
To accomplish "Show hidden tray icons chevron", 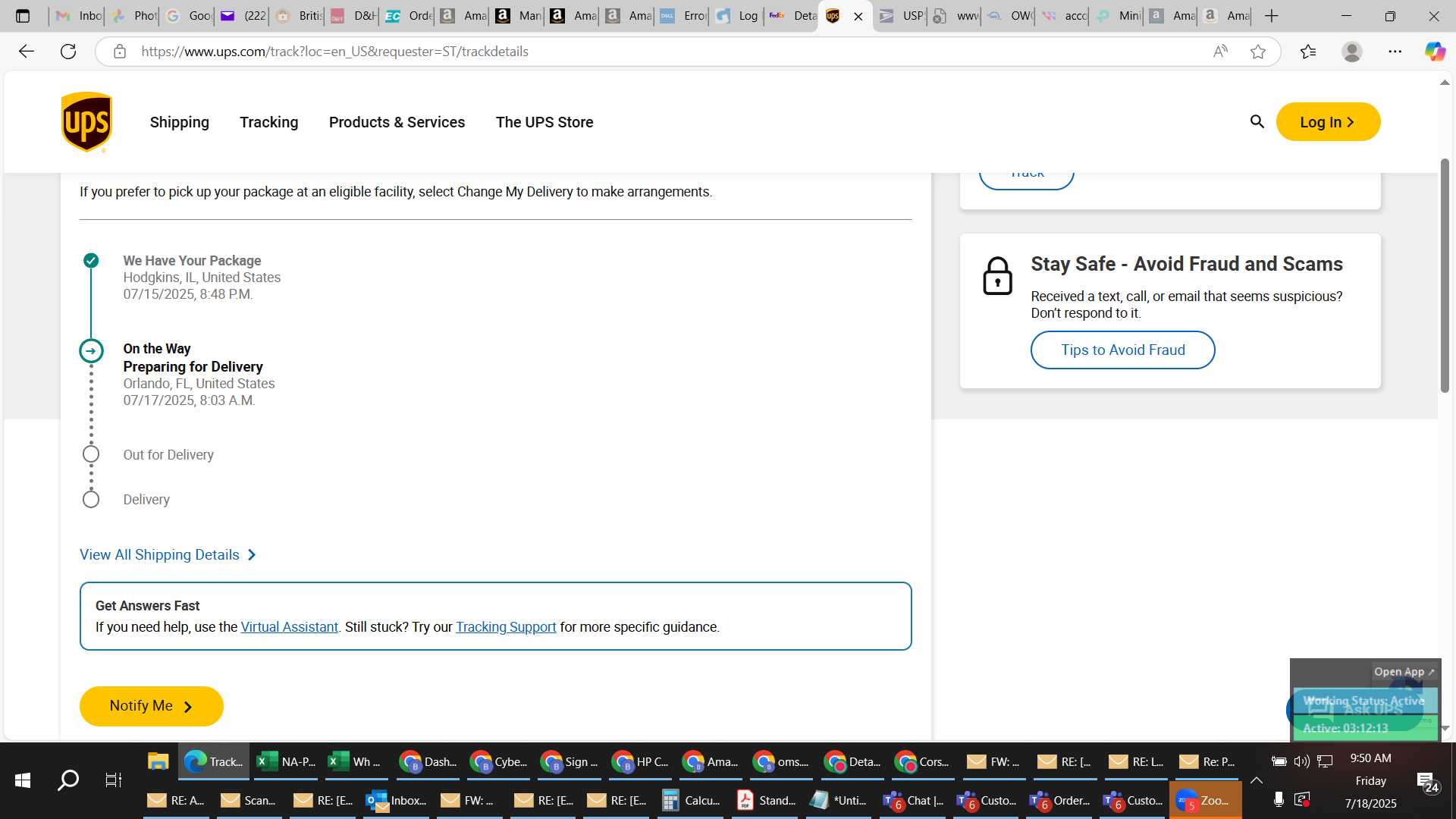I will pos(1257,780).
